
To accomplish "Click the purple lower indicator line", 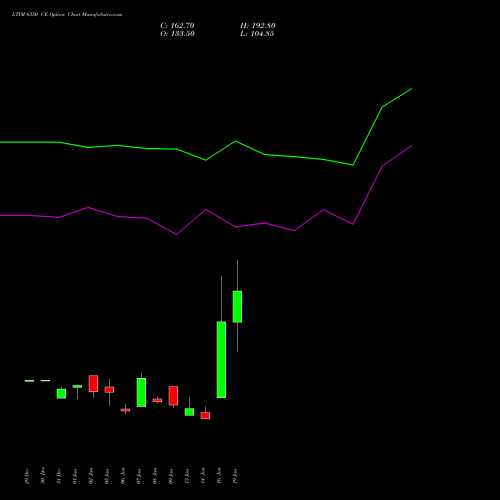I will click(206, 210).
